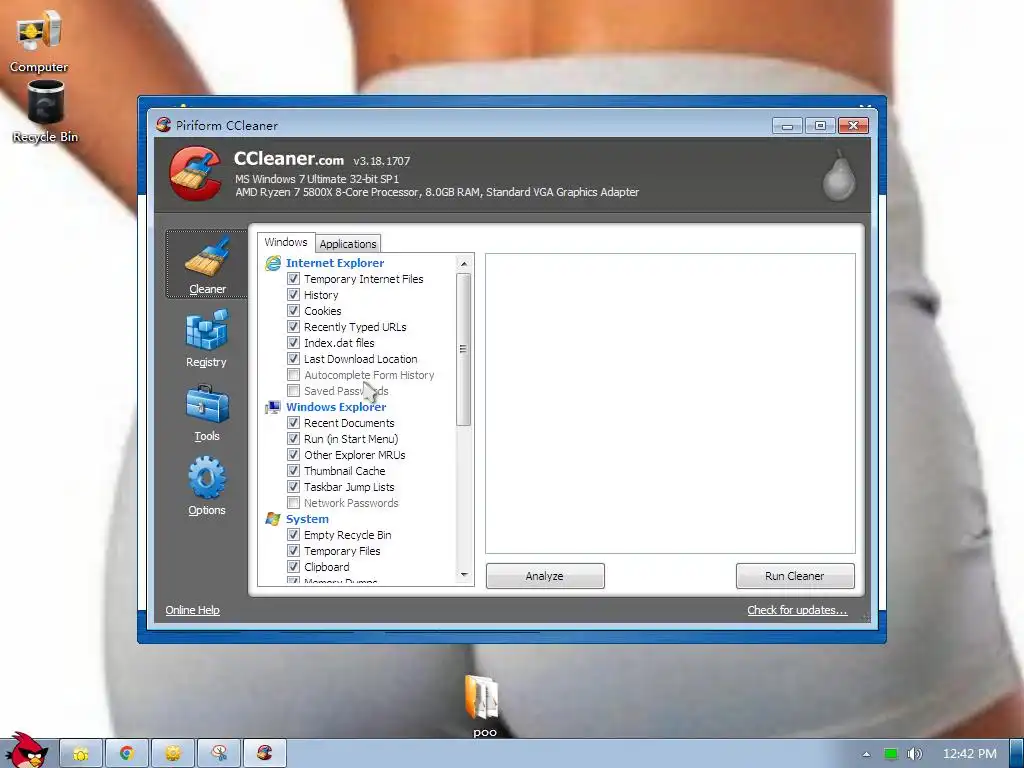Image resolution: width=1024 pixels, height=768 pixels.
Task: Toggle Last Download Location checkbox
Action: coord(293,359)
